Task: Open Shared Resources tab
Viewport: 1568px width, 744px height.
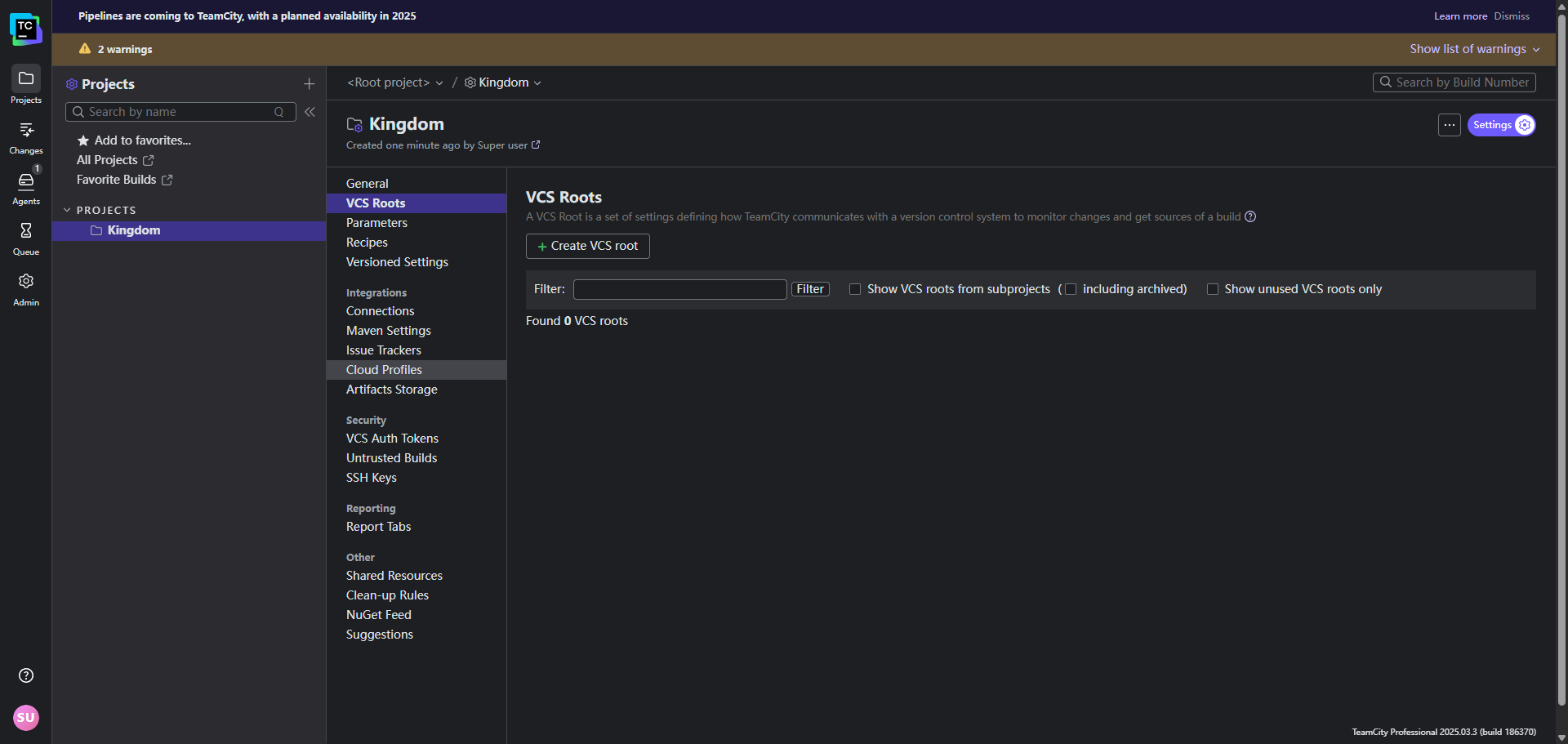Action: coord(416,576)
